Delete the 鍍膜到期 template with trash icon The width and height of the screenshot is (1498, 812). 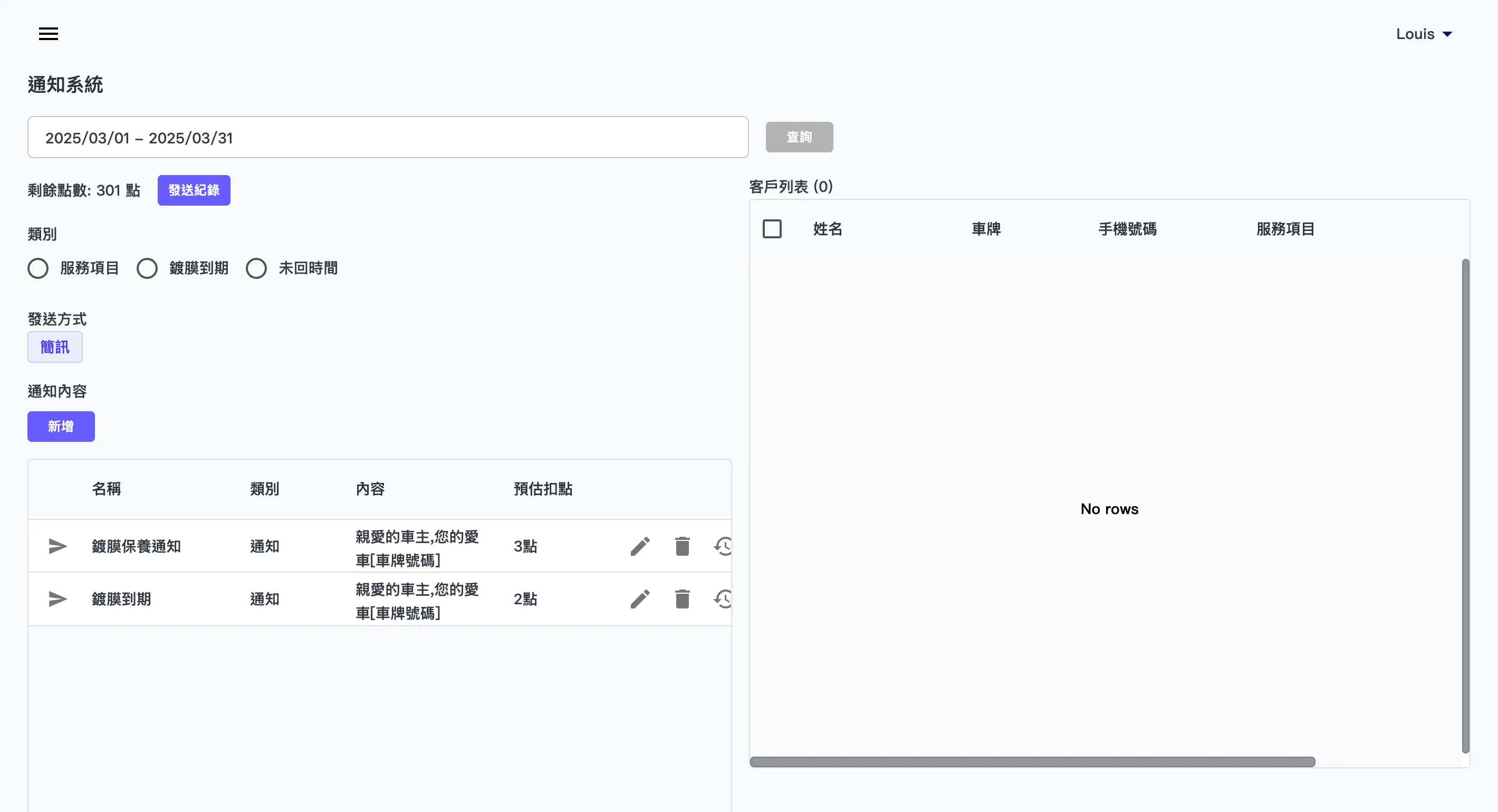point(682,598)
